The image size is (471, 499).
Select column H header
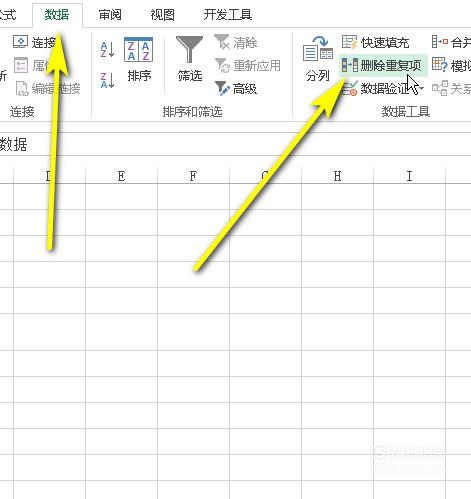pyautogui.click(x=337, y=176)
